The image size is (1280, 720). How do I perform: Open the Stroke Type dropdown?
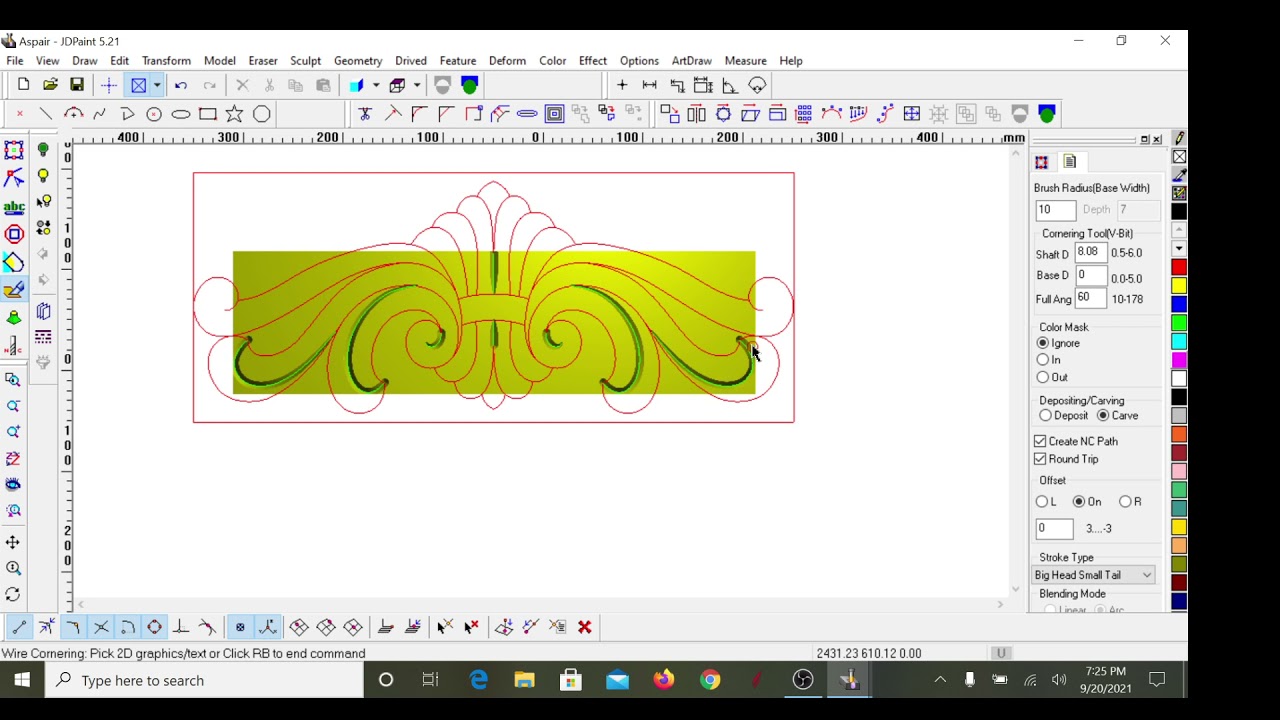click(x=1094, y=575)
